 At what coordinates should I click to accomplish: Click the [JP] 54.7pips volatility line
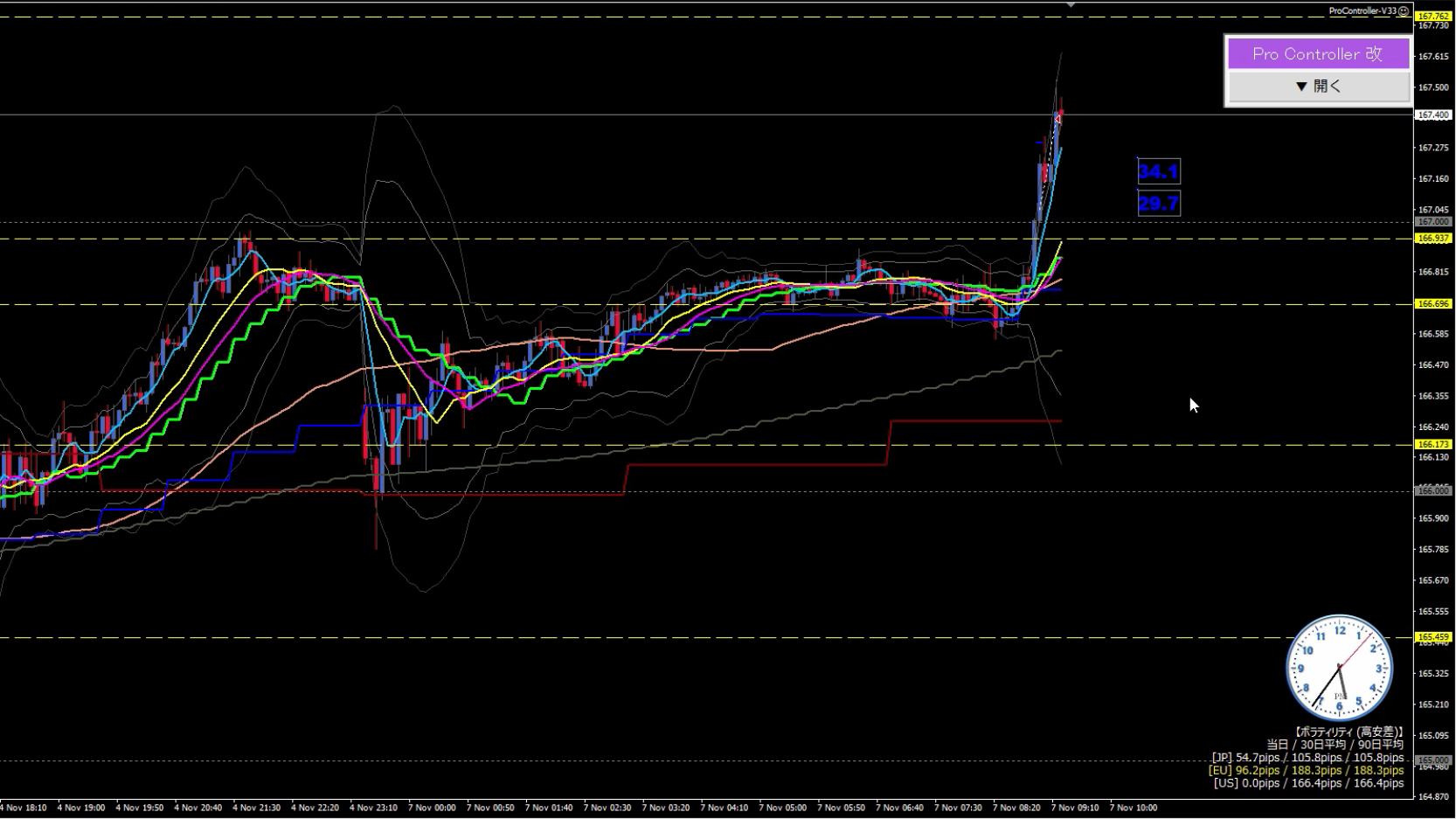(1307, 758)
